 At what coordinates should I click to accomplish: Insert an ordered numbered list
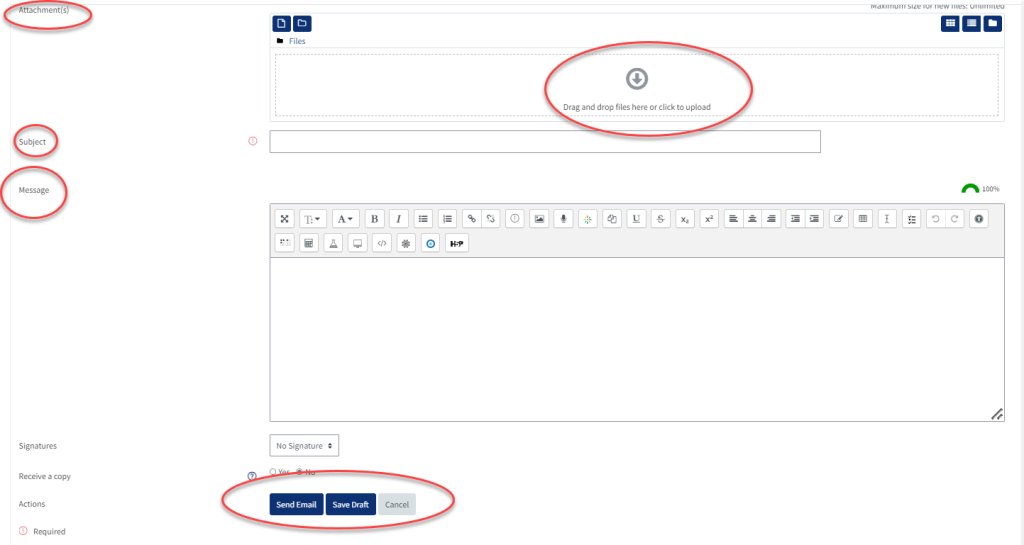point(447,219)
